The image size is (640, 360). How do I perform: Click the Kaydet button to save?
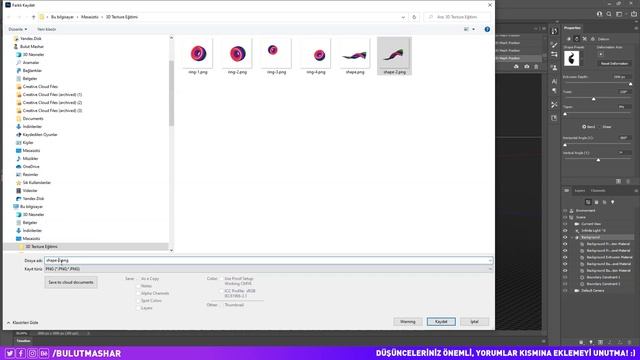pos(441,322)
